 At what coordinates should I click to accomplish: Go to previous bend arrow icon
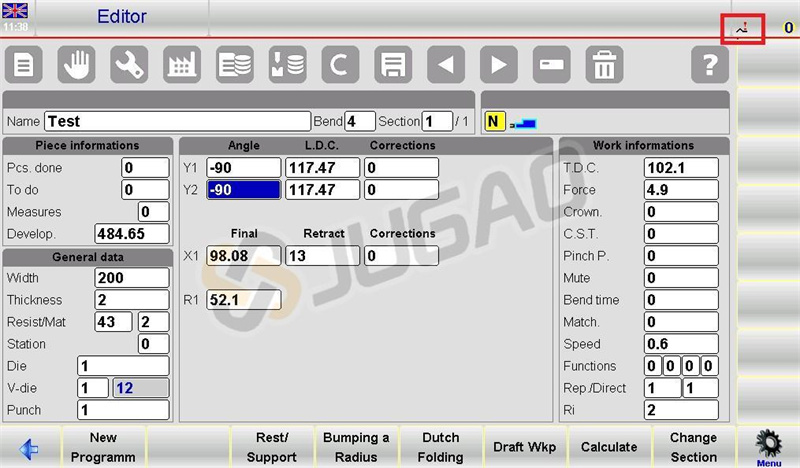click(x=446, y=65)
